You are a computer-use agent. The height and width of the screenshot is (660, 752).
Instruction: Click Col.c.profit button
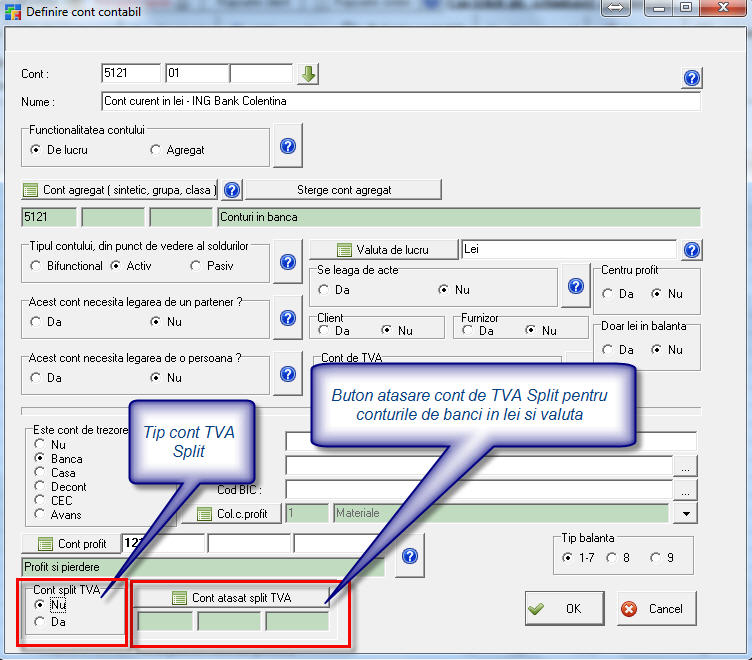point(233,514)
